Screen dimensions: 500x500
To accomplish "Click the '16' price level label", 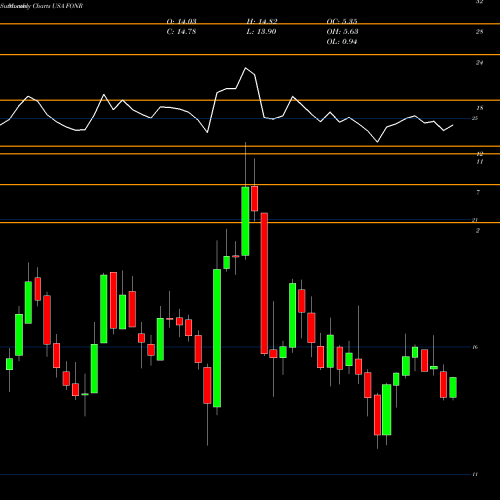I will (x=475, y=347).
